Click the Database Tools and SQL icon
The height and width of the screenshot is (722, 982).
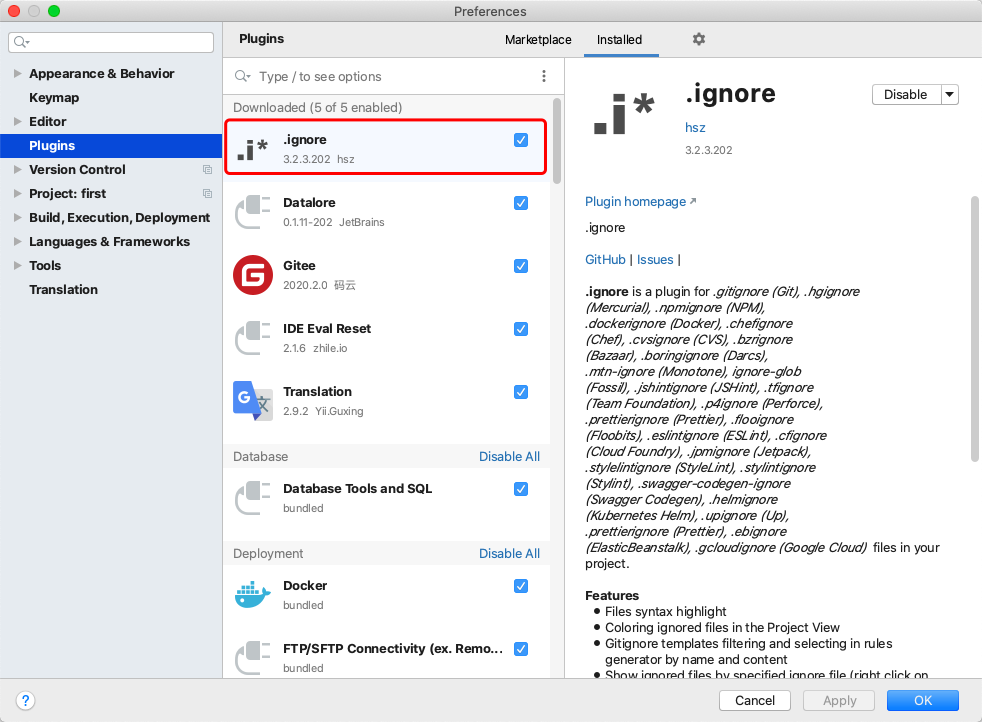tap(252, 498)
